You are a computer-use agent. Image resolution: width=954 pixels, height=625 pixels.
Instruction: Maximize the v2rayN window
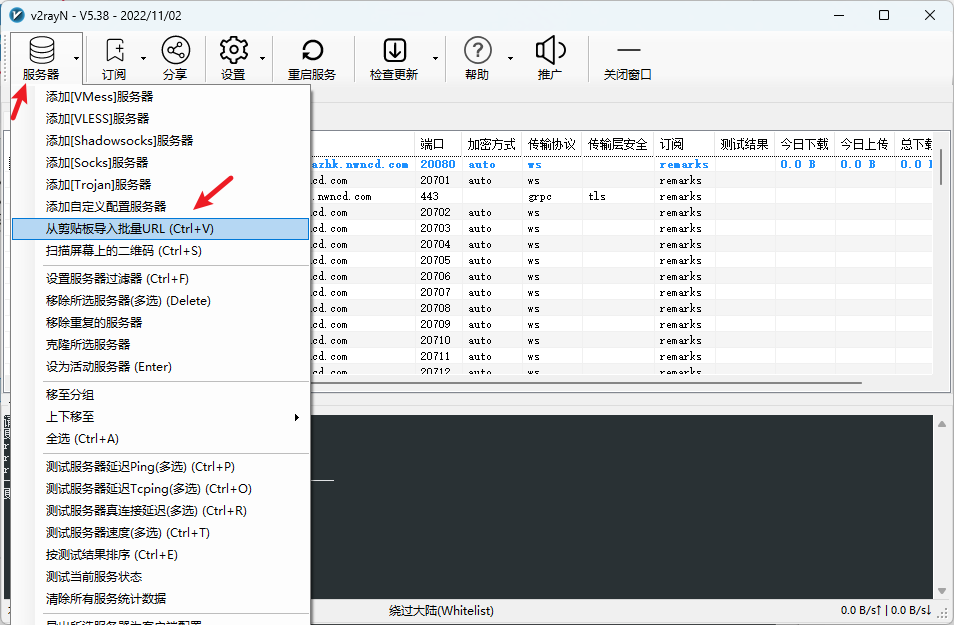tap(884, 15)
